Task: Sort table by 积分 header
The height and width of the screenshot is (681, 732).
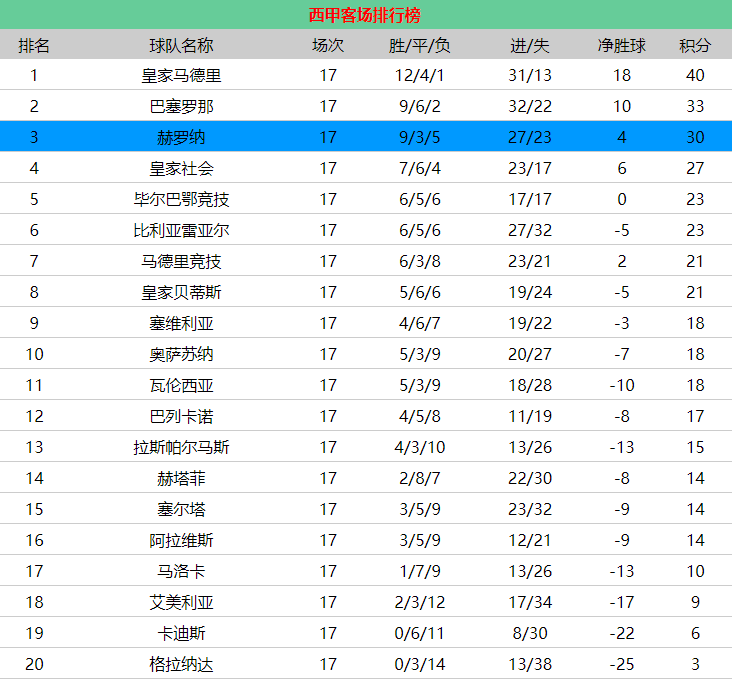Action: pos(695,46)
